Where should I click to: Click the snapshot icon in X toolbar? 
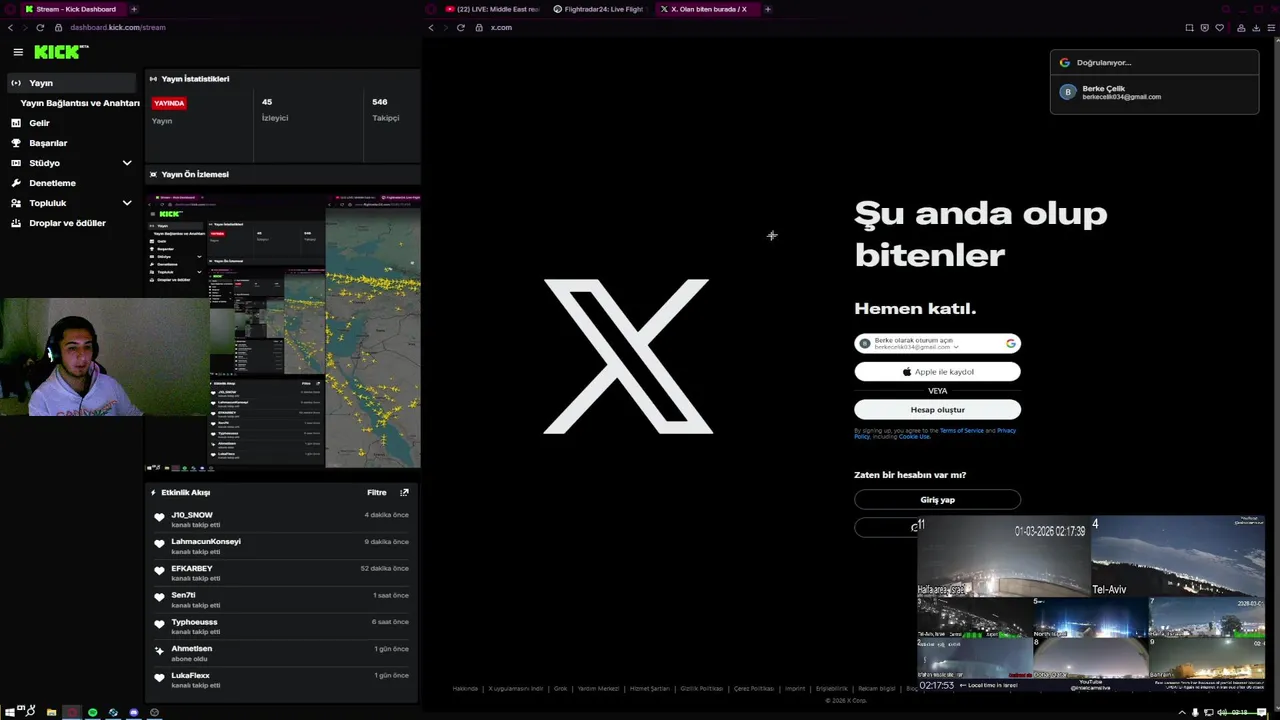pyautogui.click(x=1189, y=27)
